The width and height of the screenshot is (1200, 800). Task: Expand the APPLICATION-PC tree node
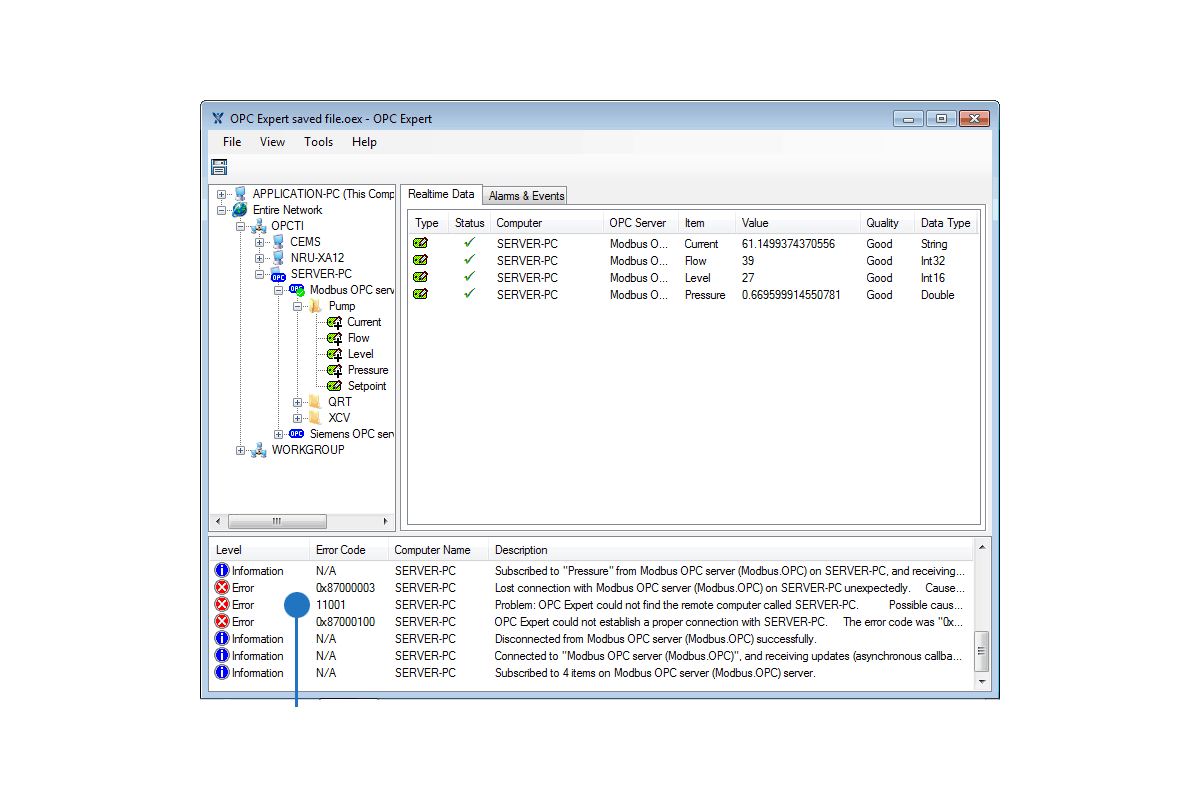pyautogui.click(x=222, y=194)
